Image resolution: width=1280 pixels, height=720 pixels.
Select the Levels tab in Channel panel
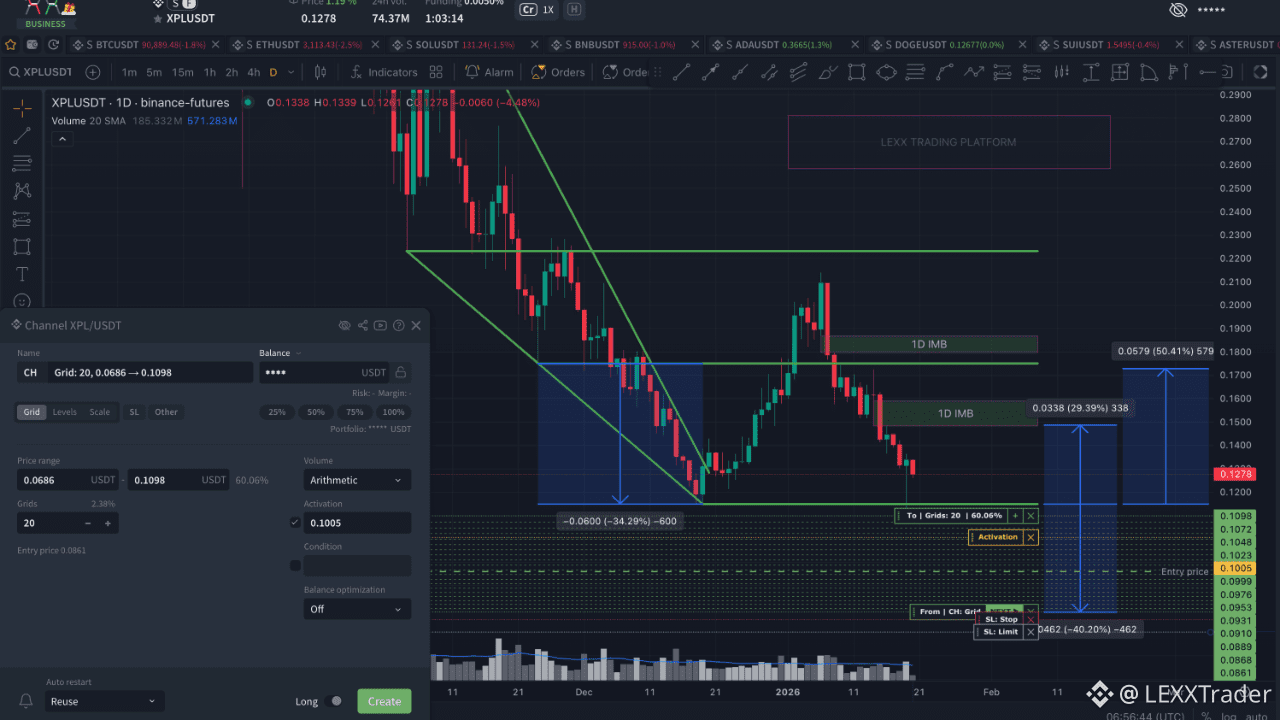(64, 412)
